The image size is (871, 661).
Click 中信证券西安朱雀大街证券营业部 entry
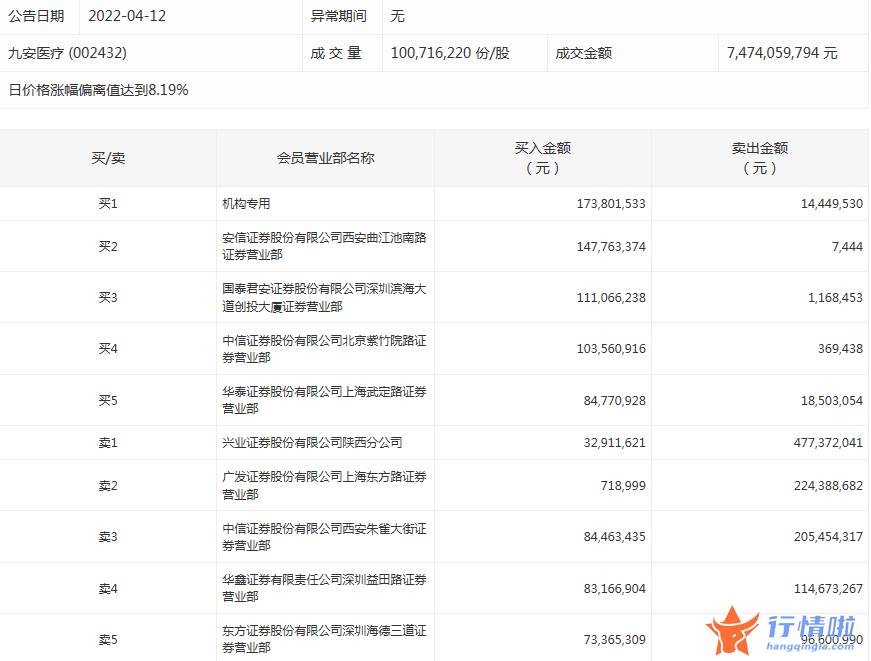324,537
